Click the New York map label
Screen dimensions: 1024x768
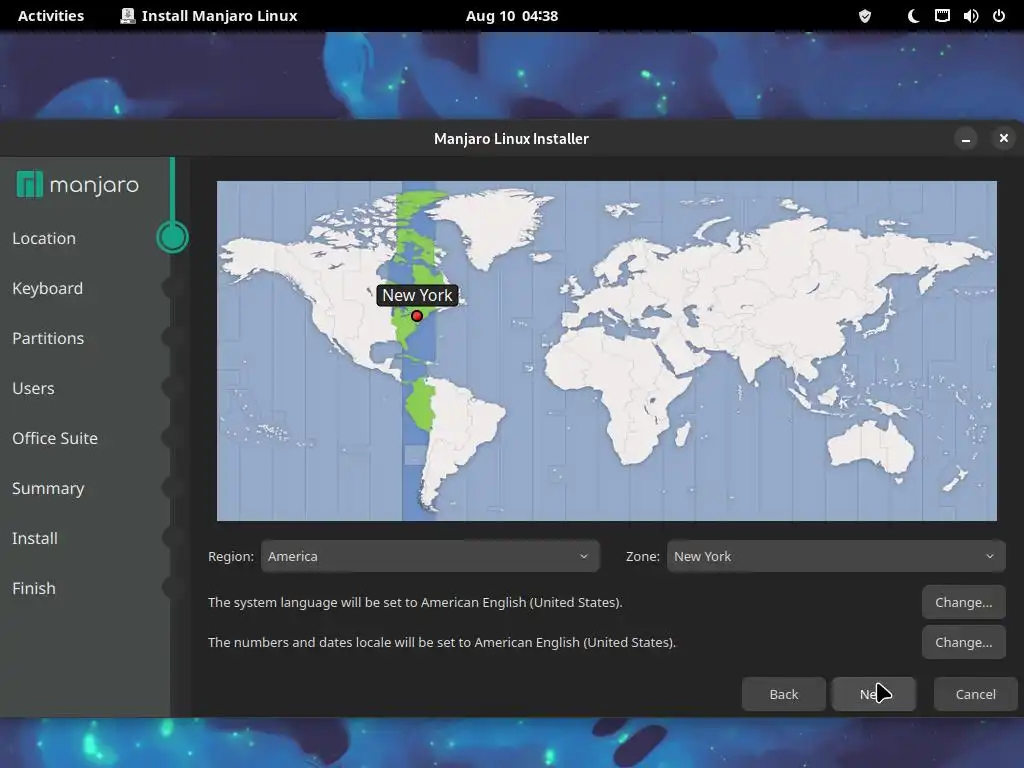point(417,295)
